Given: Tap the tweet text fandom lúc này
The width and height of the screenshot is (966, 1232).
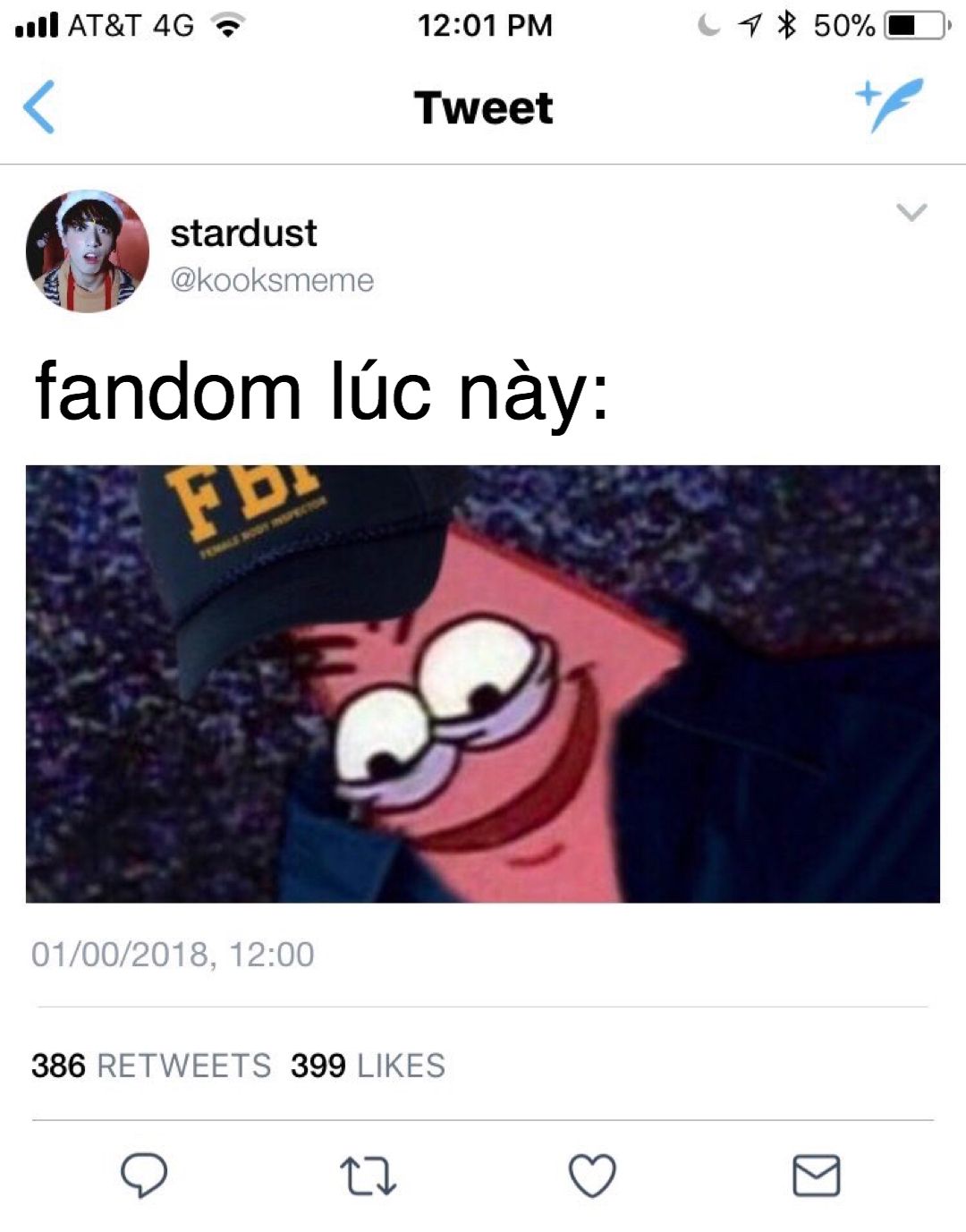Looking at the screenshot, I should coord(322,392).
